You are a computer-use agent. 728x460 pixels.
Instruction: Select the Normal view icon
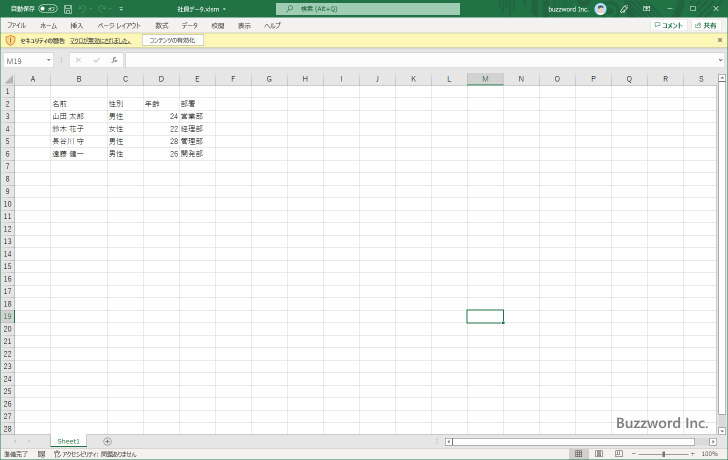(x=580, y=454)
